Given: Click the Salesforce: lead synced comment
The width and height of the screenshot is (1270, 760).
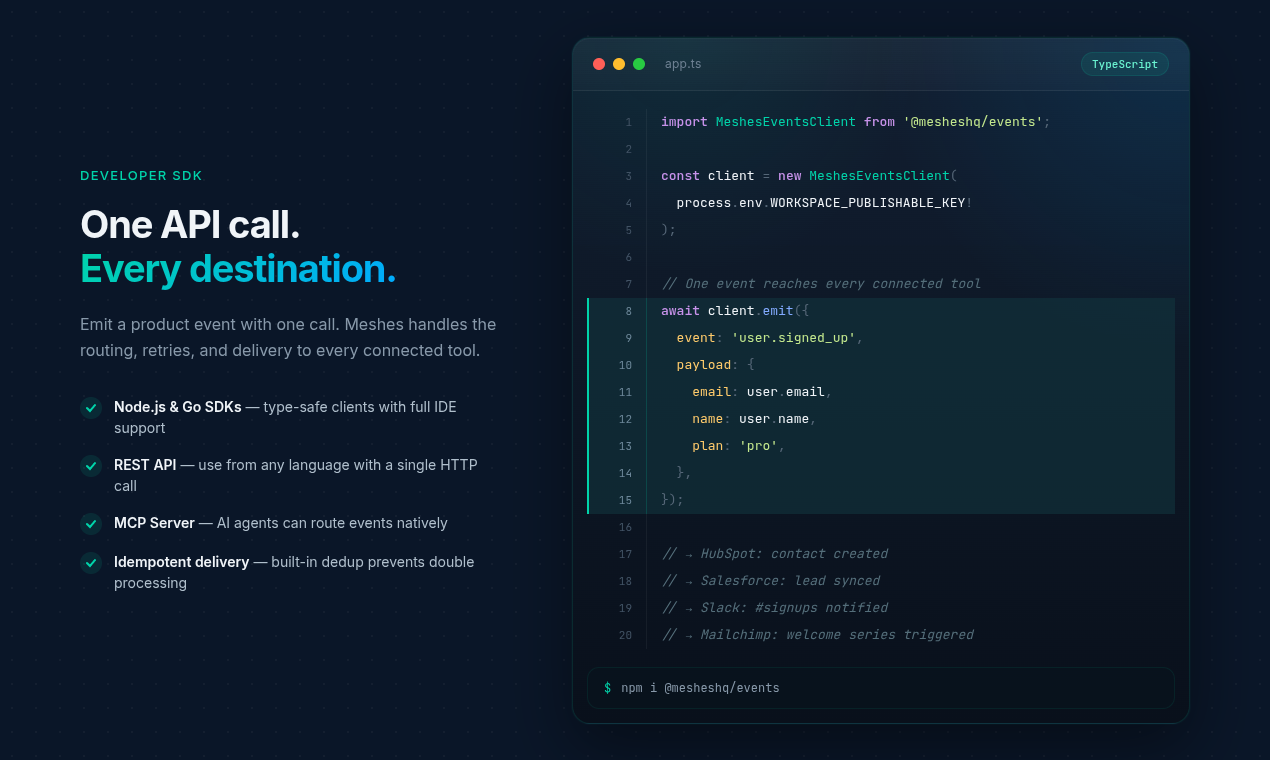Looking at the screenshot, I should pyautogui.click(x=771, y=581).
